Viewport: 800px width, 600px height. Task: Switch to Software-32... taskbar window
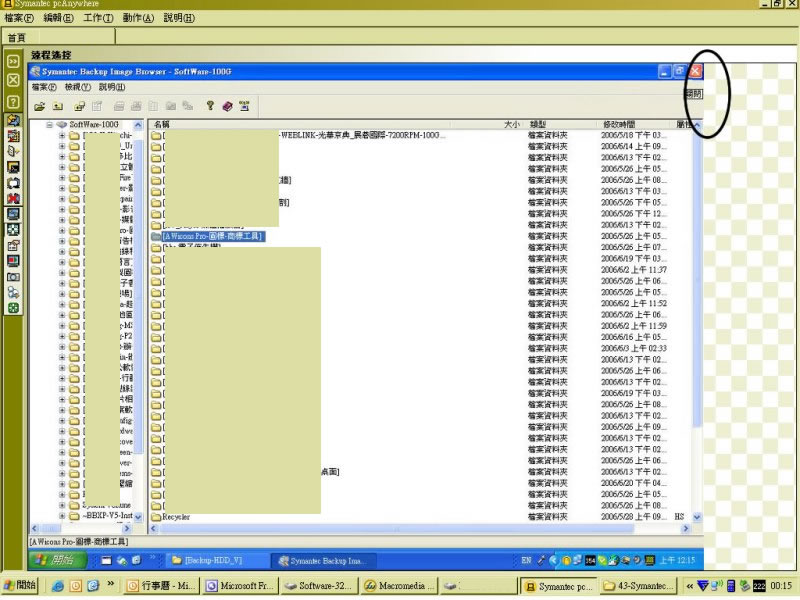[319, 586]
